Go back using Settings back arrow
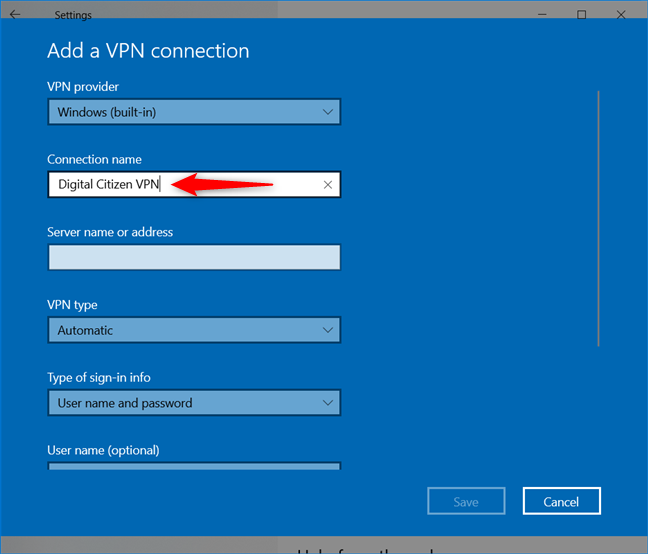This screenshot has width=648, height=554. (15, 14)
